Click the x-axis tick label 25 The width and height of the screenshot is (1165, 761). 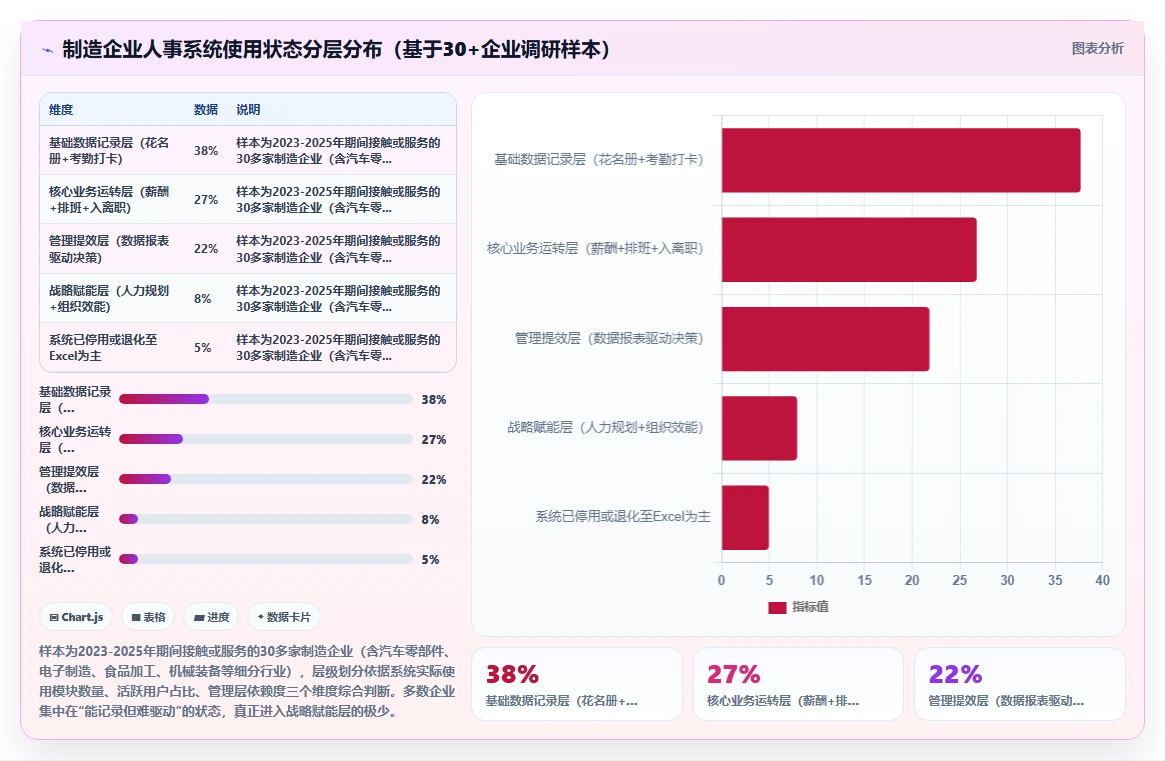click(959, 580)
